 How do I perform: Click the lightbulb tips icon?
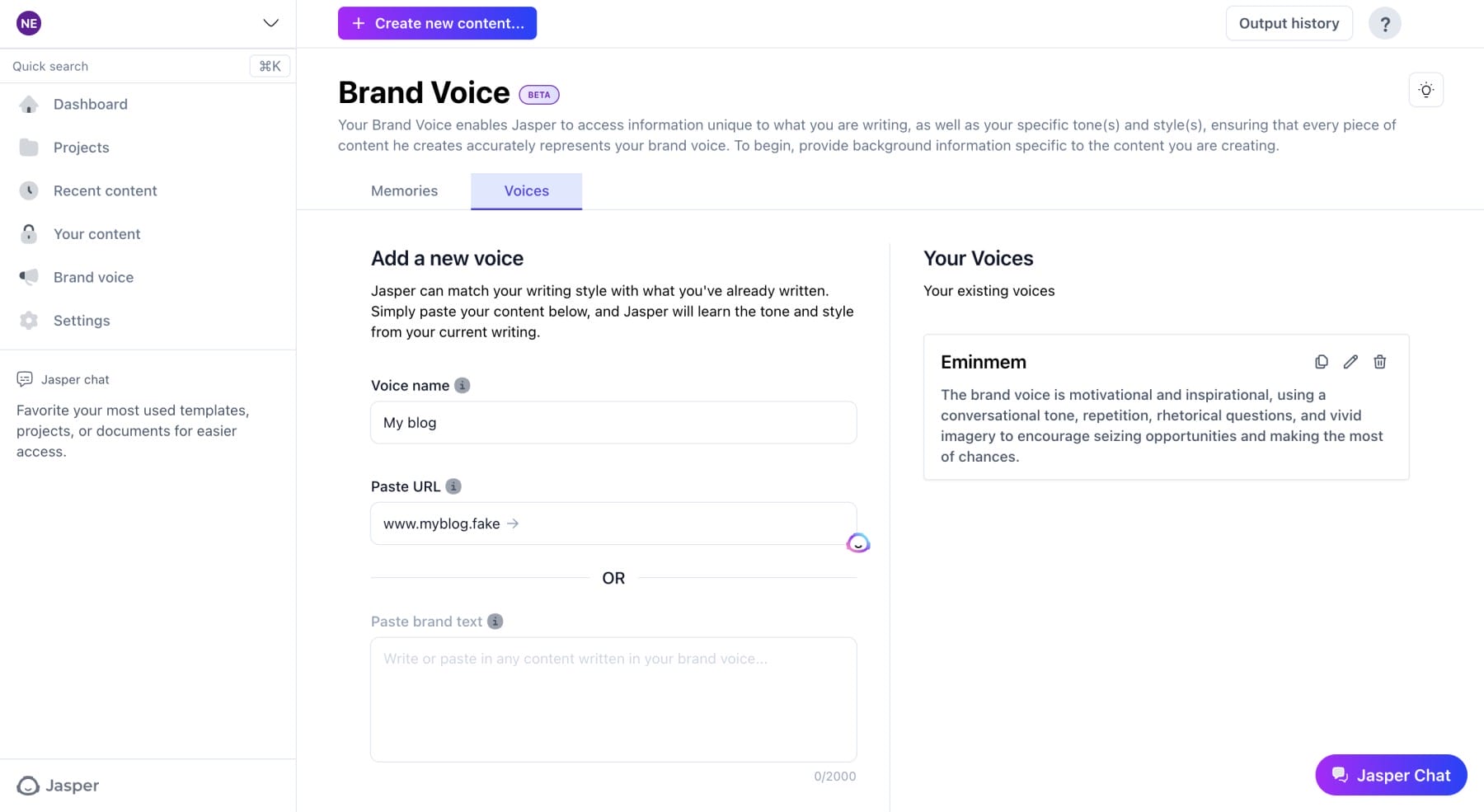pyautogui.click(x=1425, y=89)
